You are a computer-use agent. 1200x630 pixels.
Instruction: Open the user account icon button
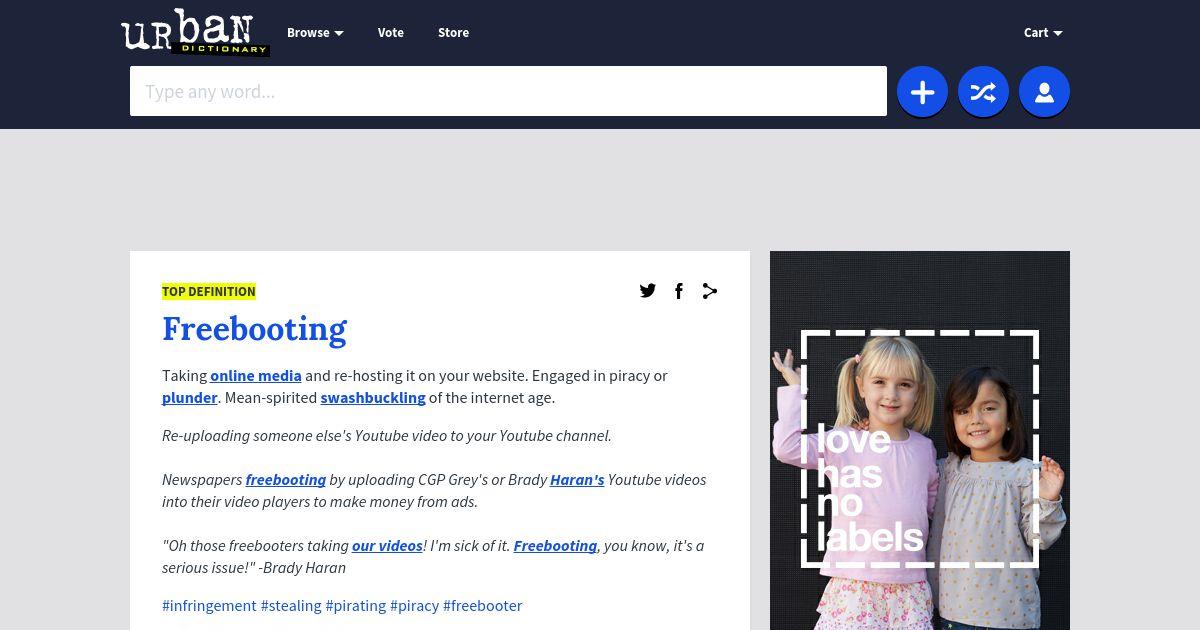point(1044,92)
